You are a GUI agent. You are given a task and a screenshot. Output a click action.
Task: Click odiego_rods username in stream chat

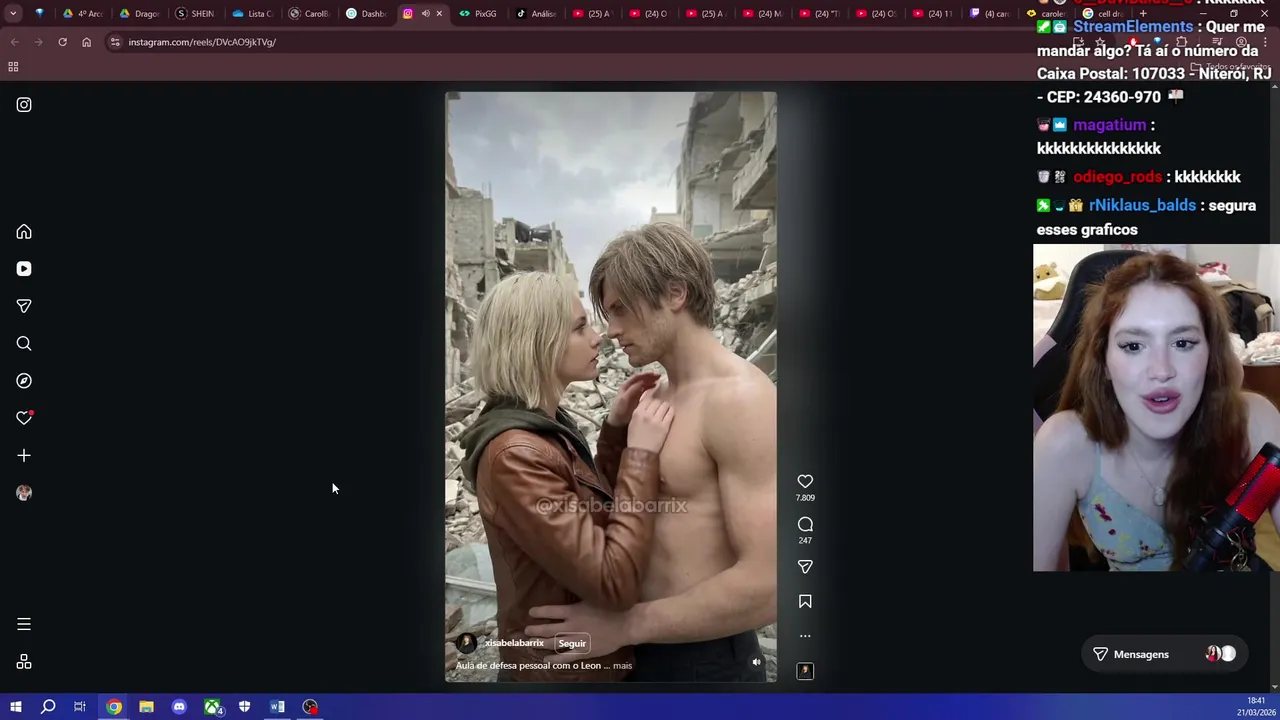[x=1117, y=177]
